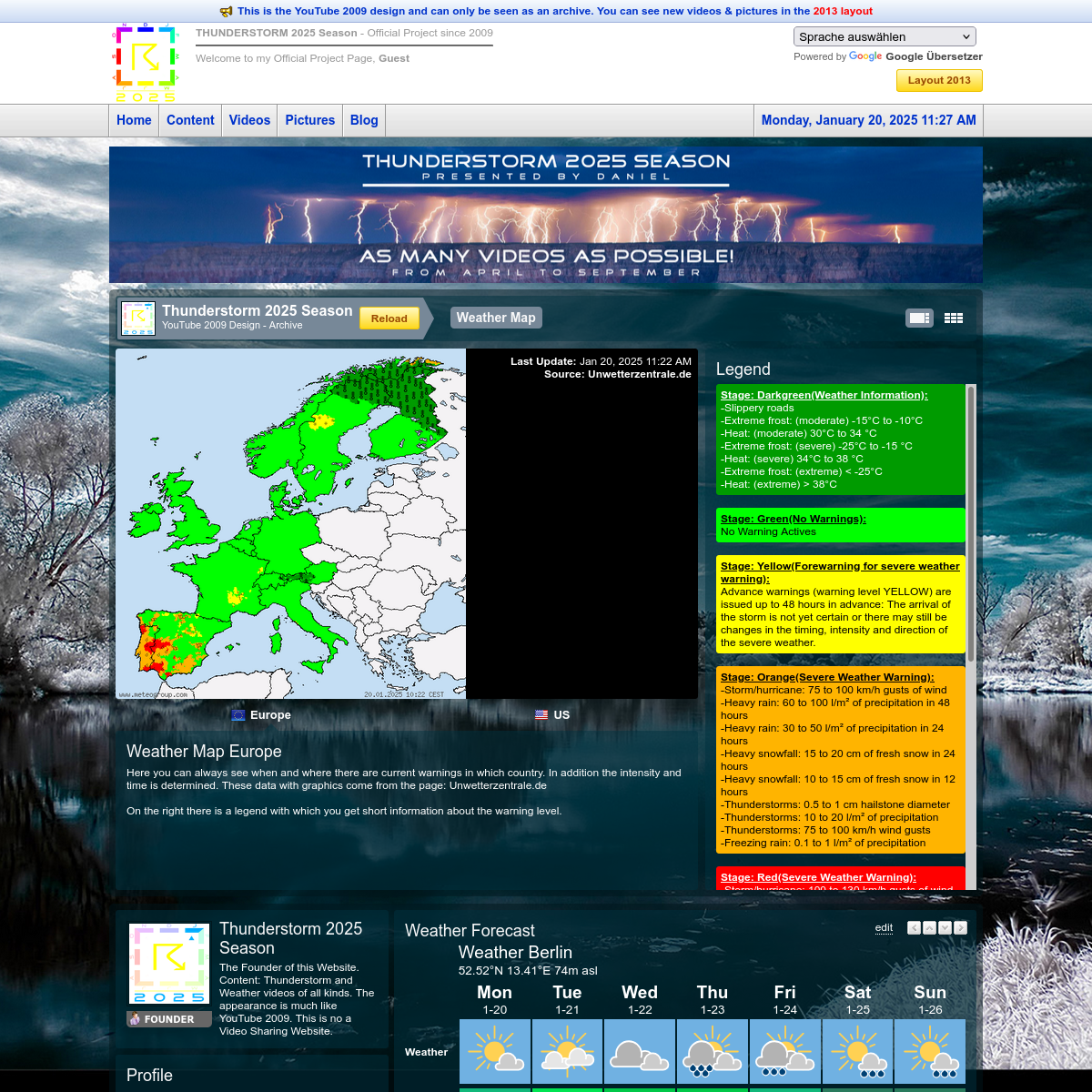
Task: Open the Pictures menu item
Action: click(x=309, y=120)
